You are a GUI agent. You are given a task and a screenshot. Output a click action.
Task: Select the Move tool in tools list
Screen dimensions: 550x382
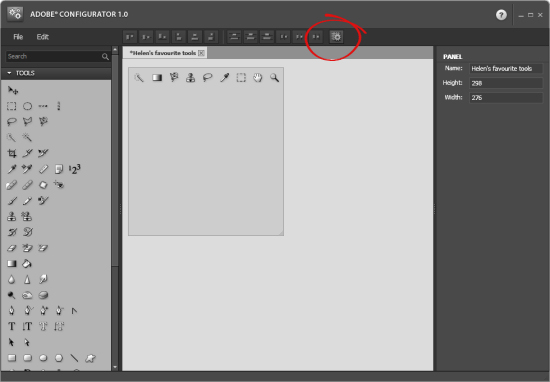tap(13, 91)
